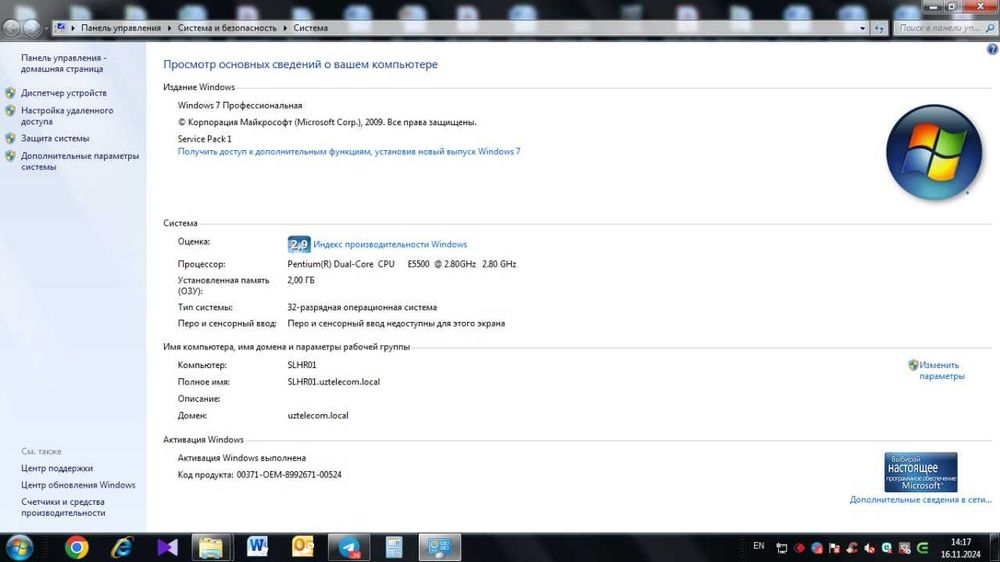
Task: Click Изменить параметры link
Action: [942, 371]
